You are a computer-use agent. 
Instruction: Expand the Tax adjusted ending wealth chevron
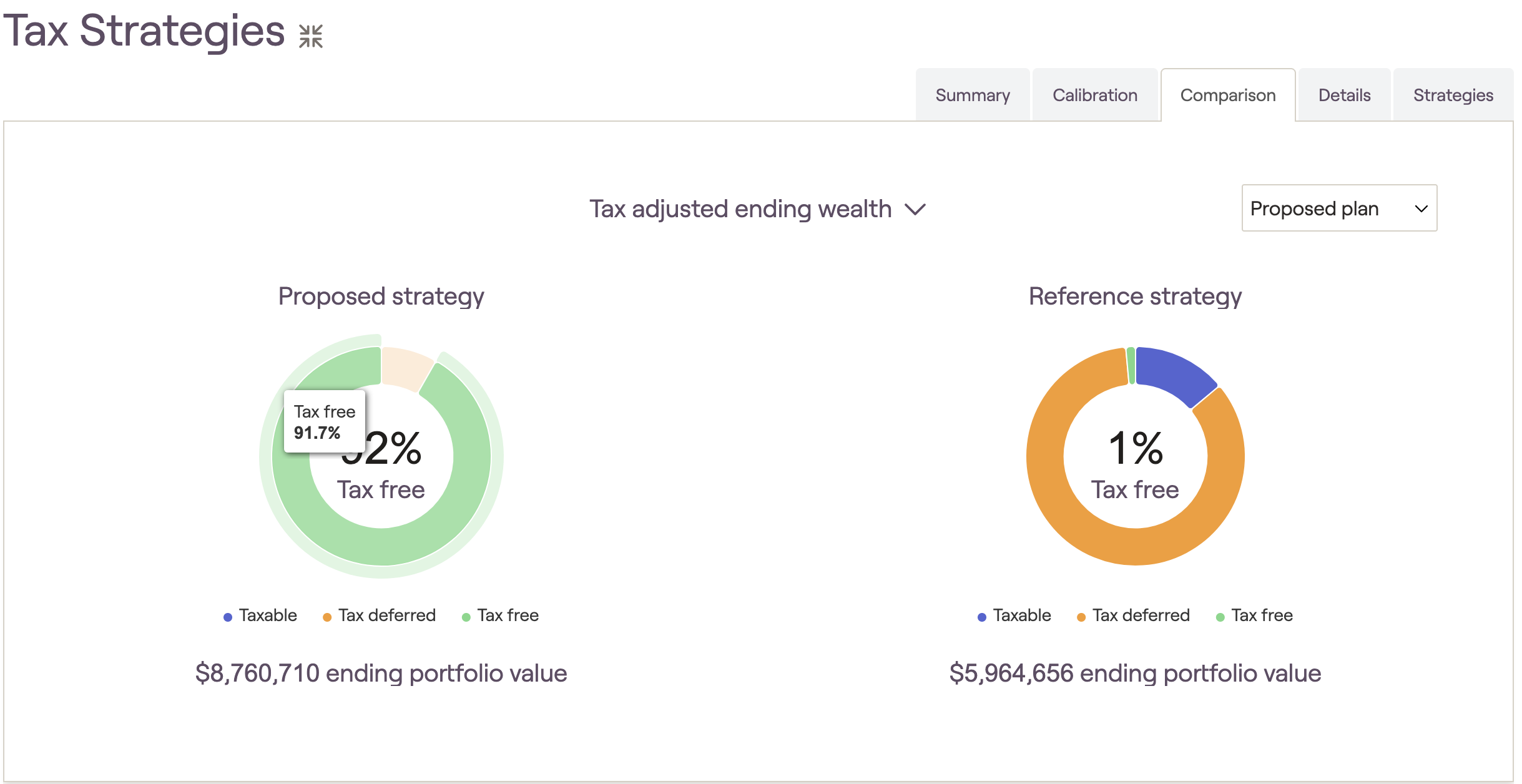pyautogui.click(x=915, y=210)
